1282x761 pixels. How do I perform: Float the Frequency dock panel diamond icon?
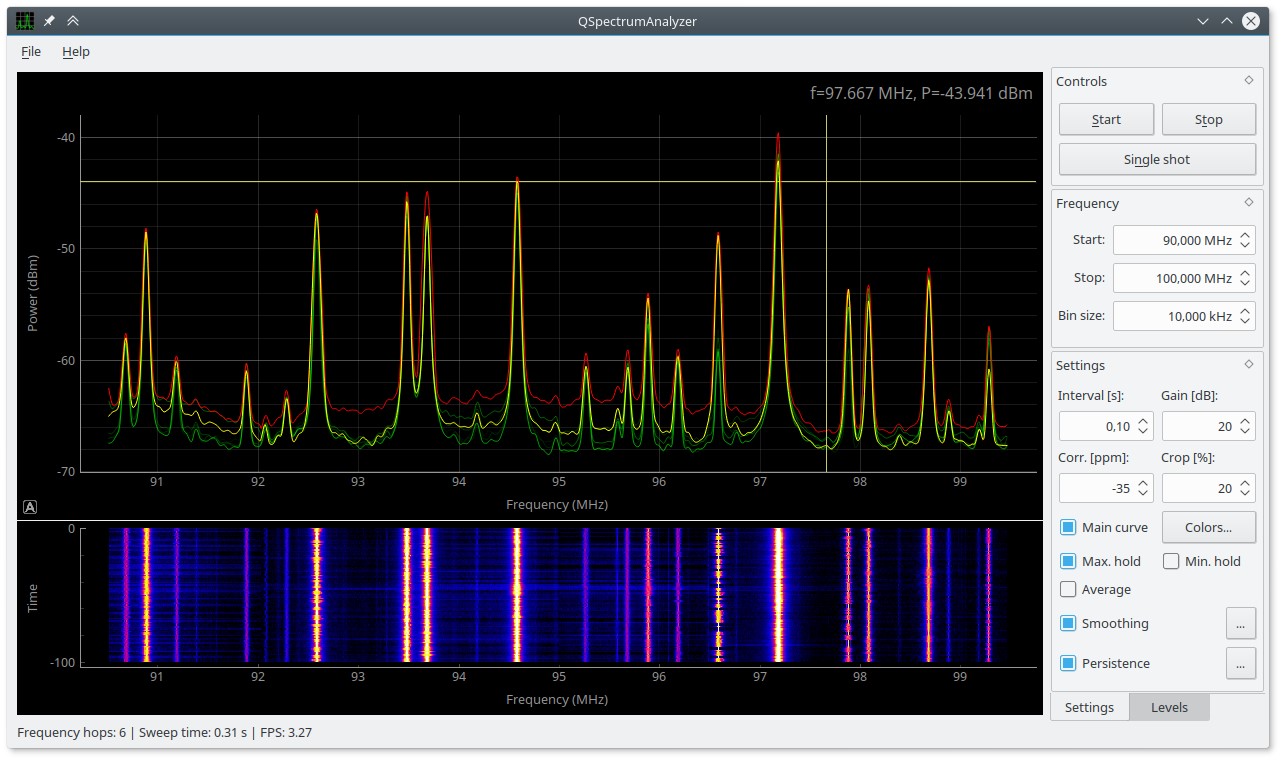point(1248,202)
